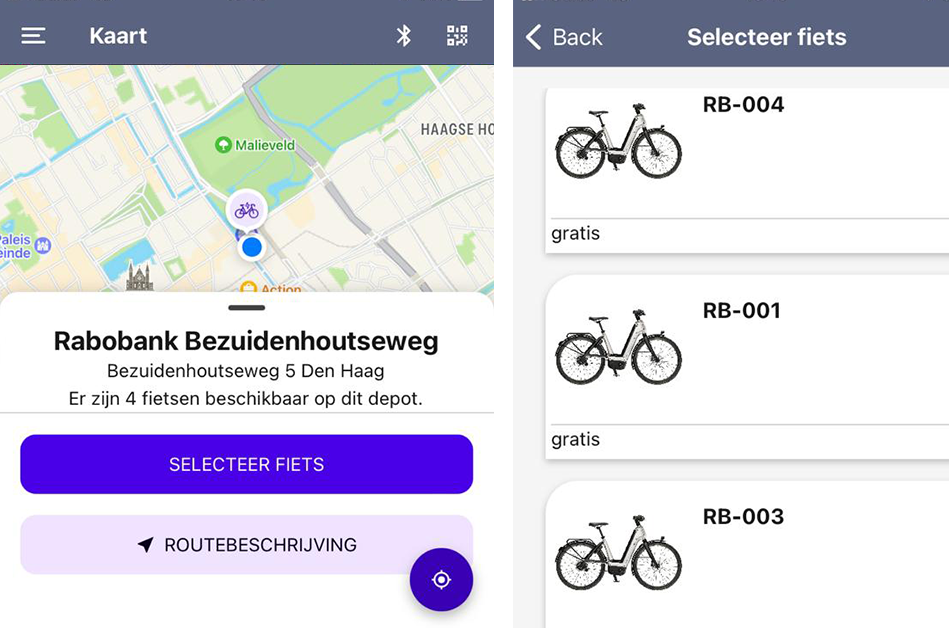
Task: Open ROUTEBESCHRIJVING directions button
Action: click(246, 545)
